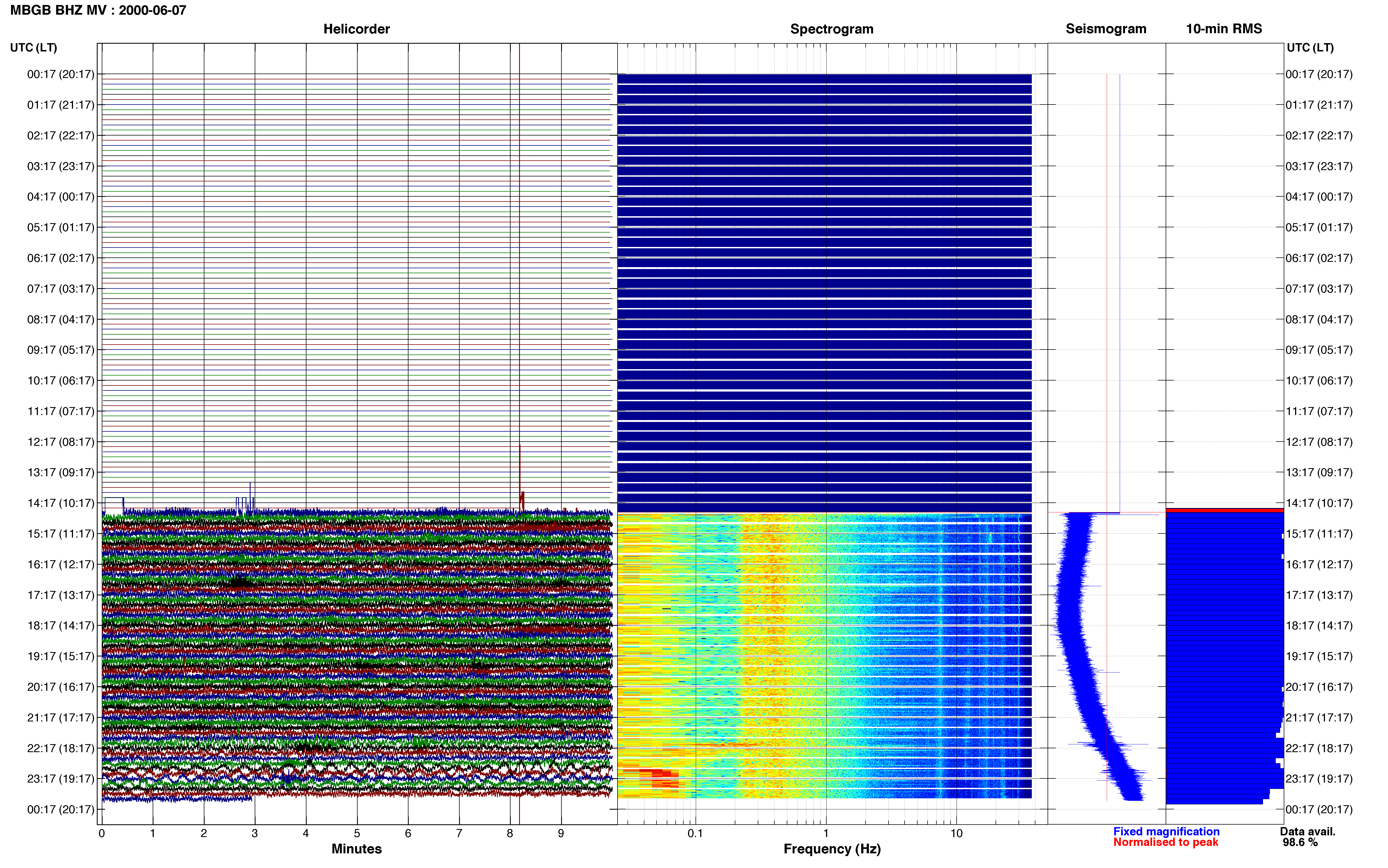Click left-axis time label "08:17 (04:17)"
Viewport: 1388px width, 868px height.
click(x=61, y=319)
